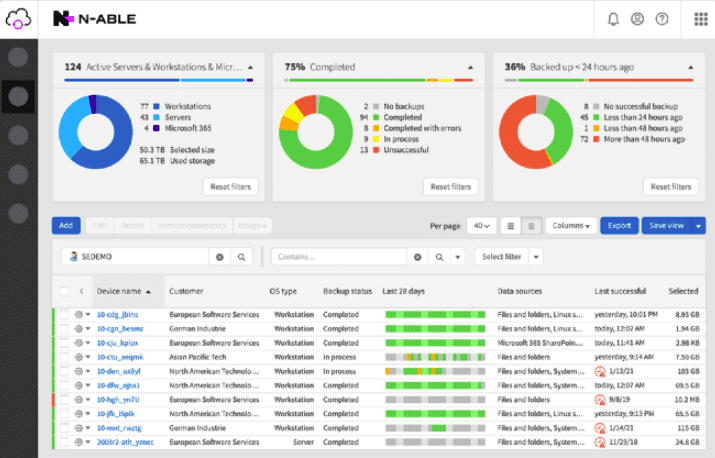Open device icon for 10-den_ux9yf

click(x=78, y=371)
